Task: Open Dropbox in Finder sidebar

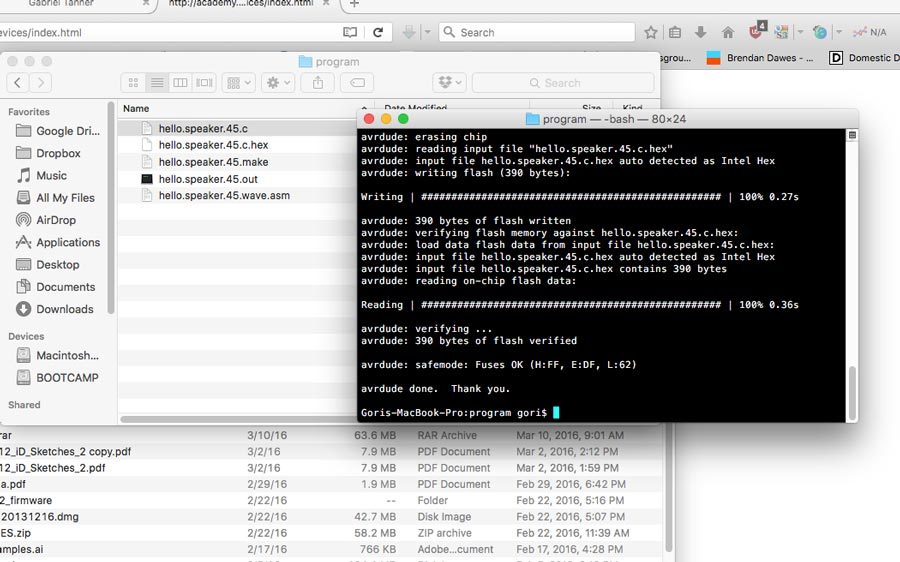Action: 48,153
